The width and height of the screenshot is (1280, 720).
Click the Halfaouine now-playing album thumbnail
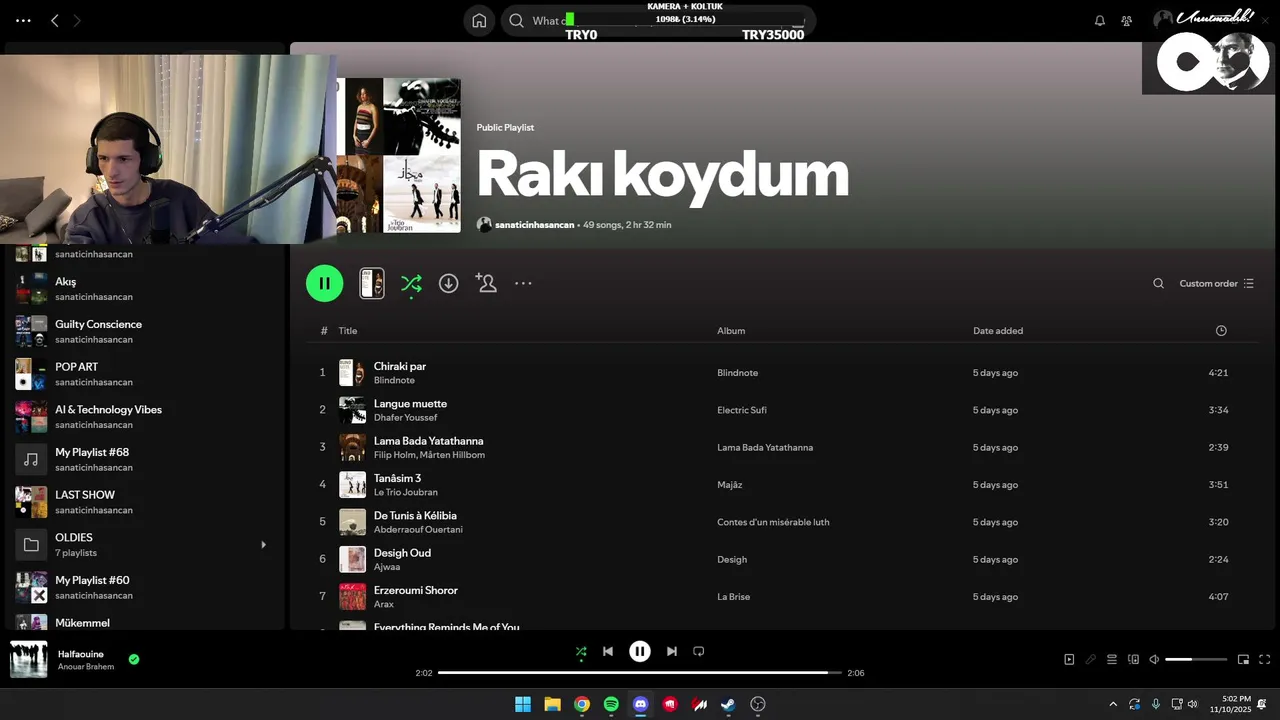(x=29, y=660)
